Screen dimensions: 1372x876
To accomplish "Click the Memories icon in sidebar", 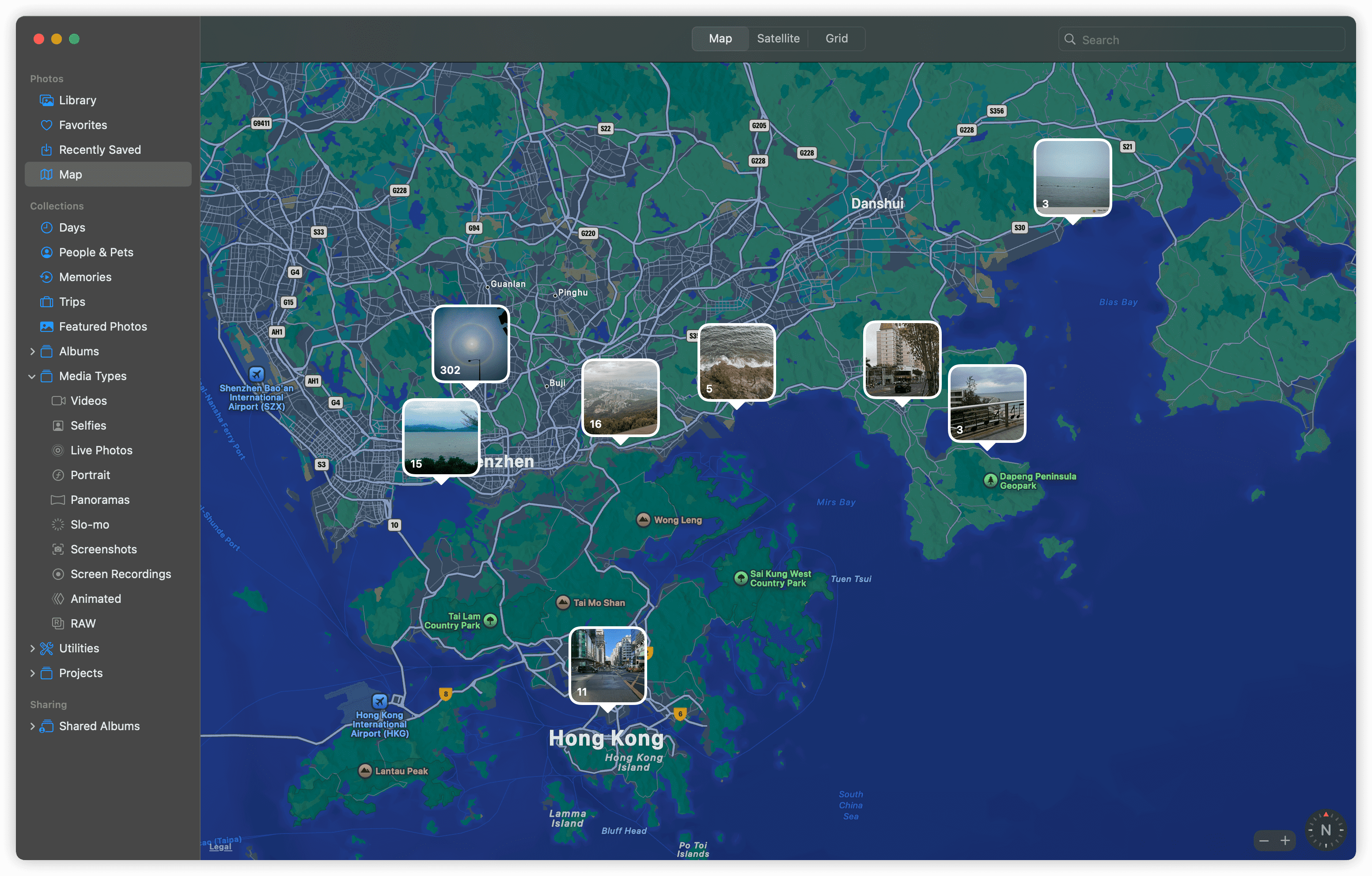I will pos(47,277).
